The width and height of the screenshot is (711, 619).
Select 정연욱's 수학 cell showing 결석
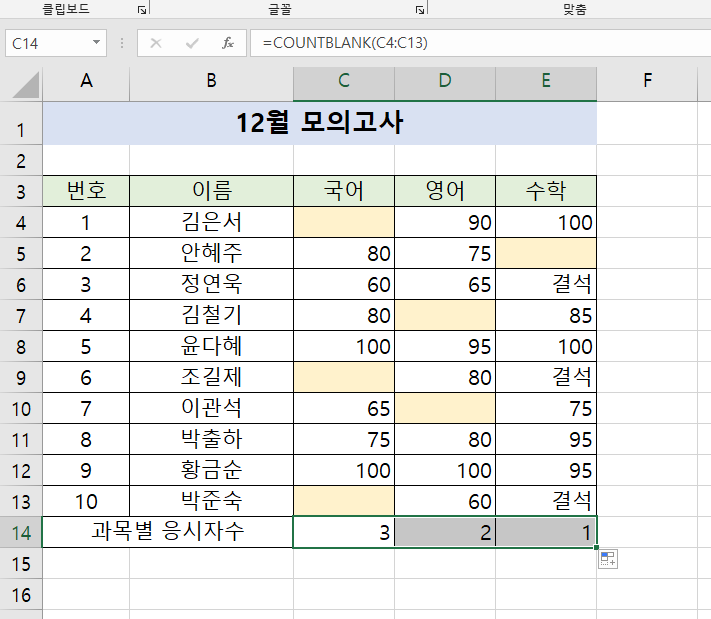click(x=546, y=284)
